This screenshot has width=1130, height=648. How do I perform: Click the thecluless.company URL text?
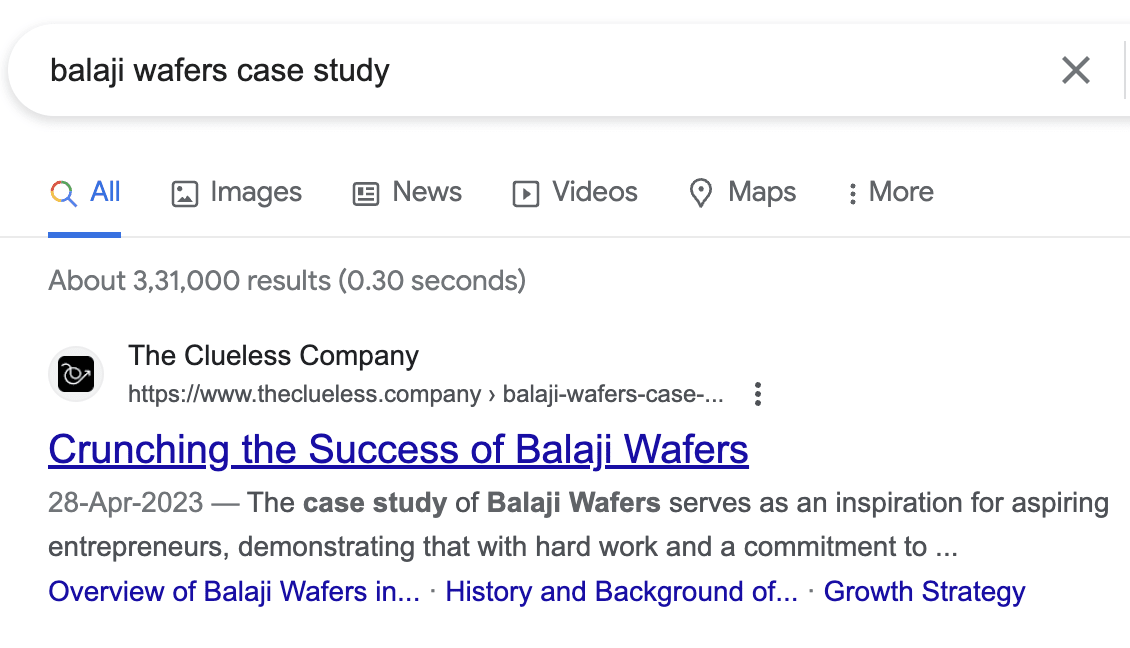tap(304, 394)
